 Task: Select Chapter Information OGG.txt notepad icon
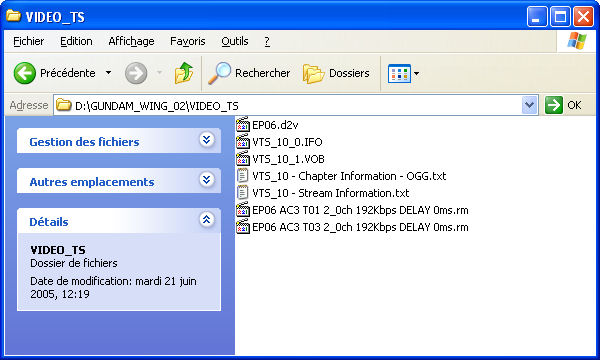(243, 176)
